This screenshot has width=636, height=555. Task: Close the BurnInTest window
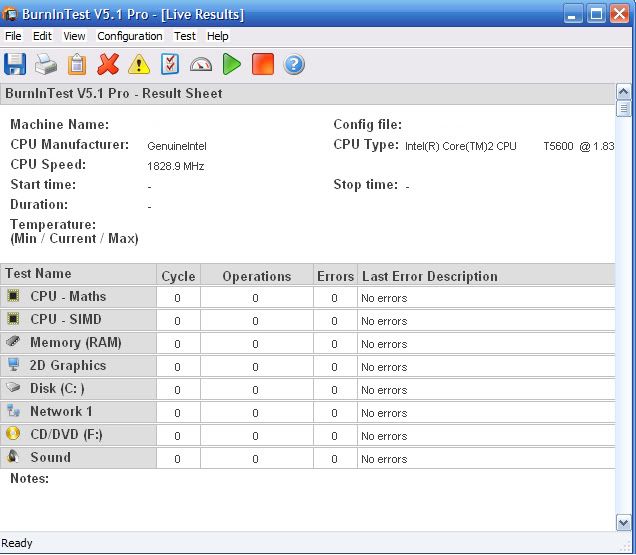620,14
